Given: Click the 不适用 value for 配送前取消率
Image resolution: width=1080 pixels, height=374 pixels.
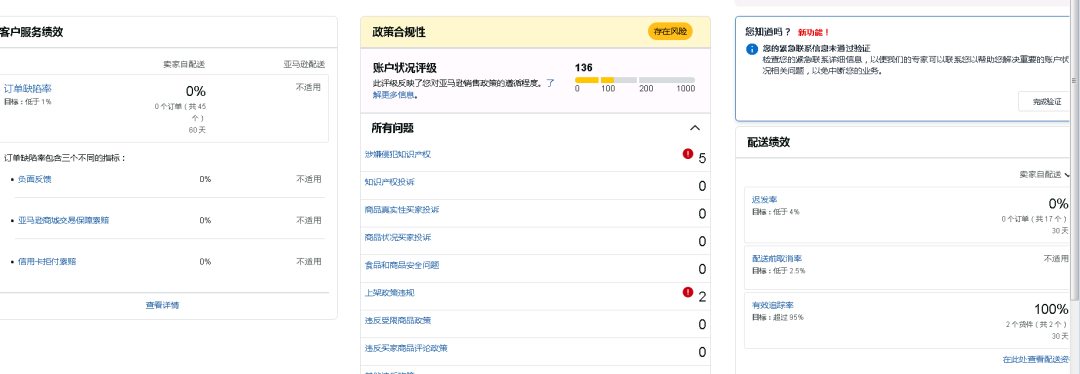Looking at the screenshot, I should pos(1056,258).
